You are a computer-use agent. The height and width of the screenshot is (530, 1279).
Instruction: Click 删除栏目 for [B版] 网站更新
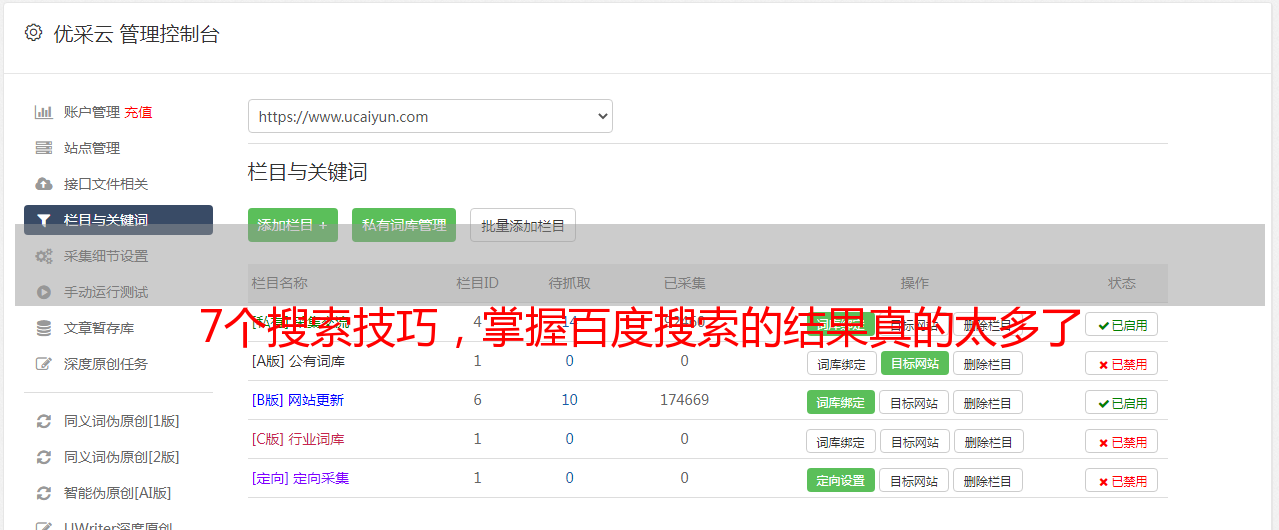(987, 402)
